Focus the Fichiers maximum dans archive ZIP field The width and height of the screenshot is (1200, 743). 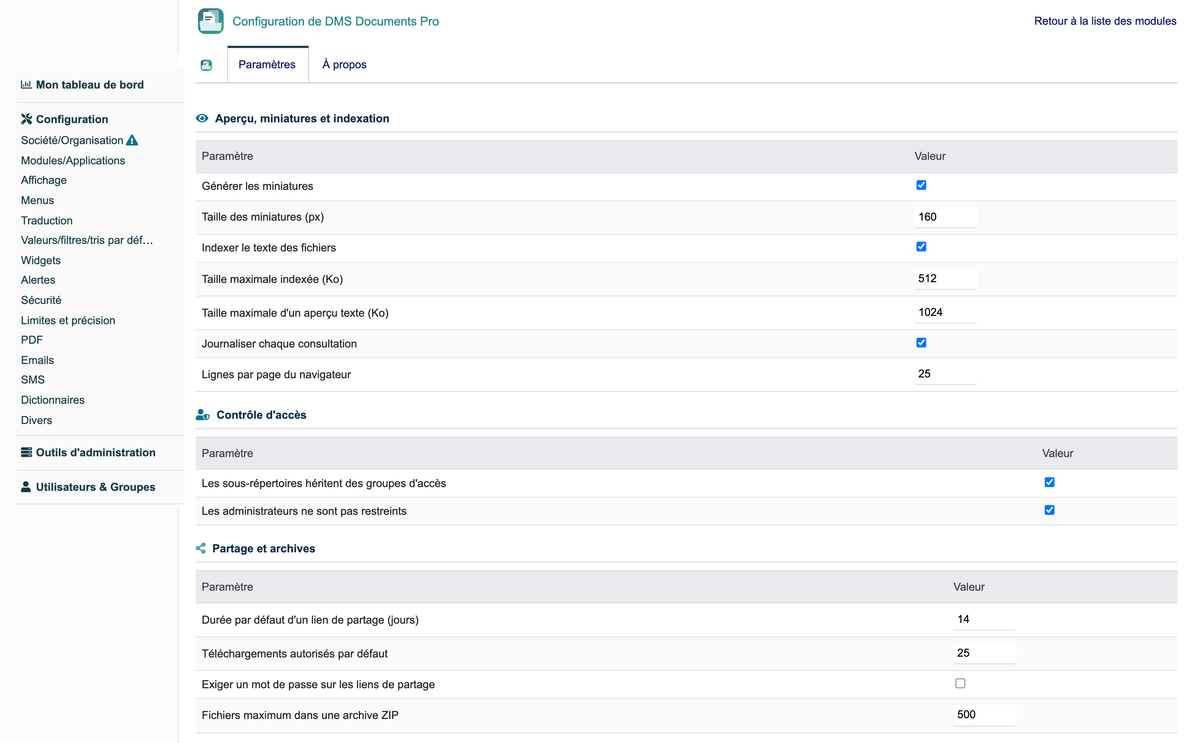pyautogui.click(x=984, y=715)
